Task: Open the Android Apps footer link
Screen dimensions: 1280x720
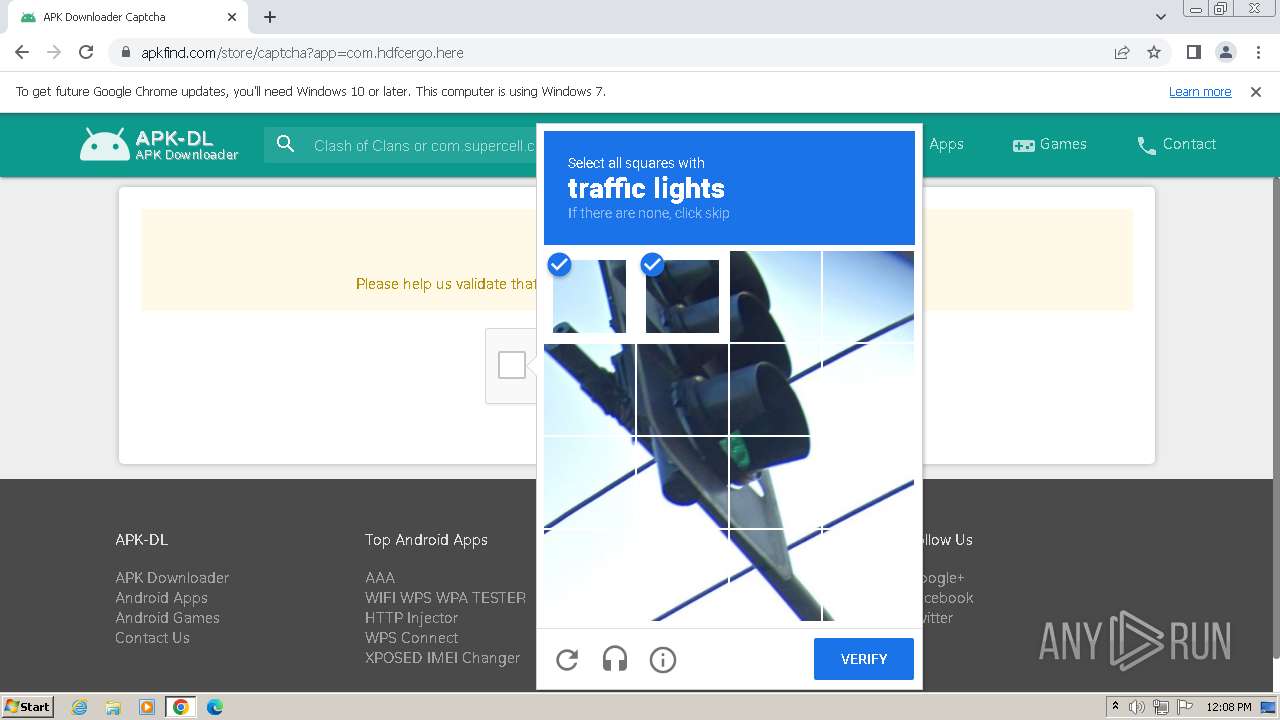Action: point(161,598)
